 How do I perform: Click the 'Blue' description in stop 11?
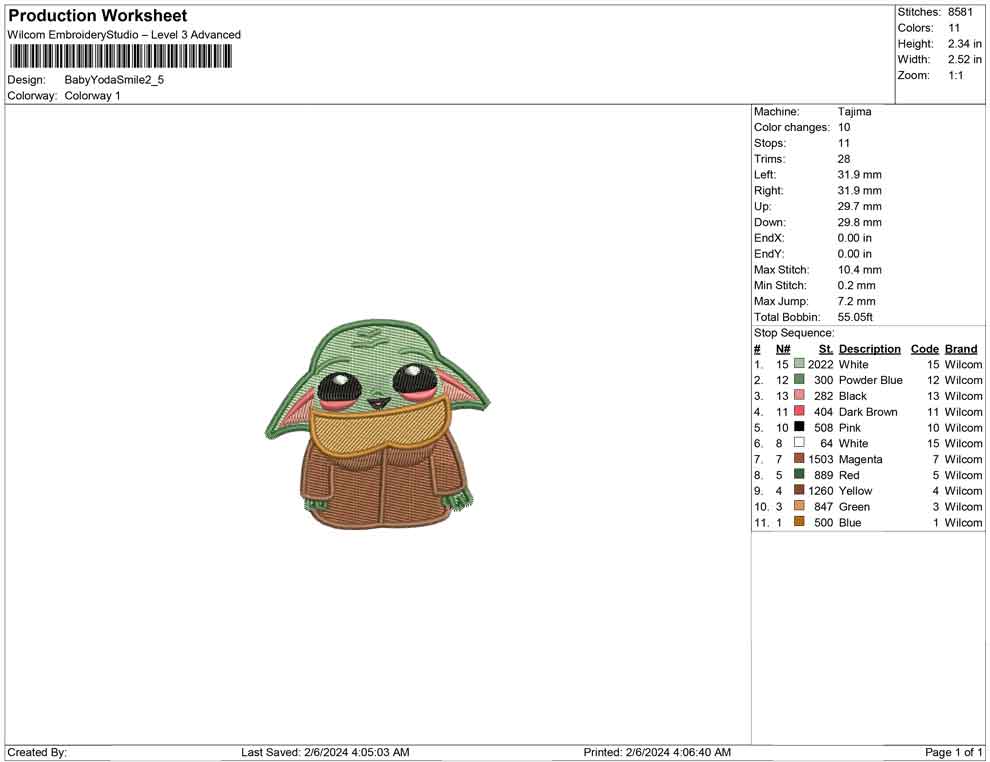[x=850, y=522]
